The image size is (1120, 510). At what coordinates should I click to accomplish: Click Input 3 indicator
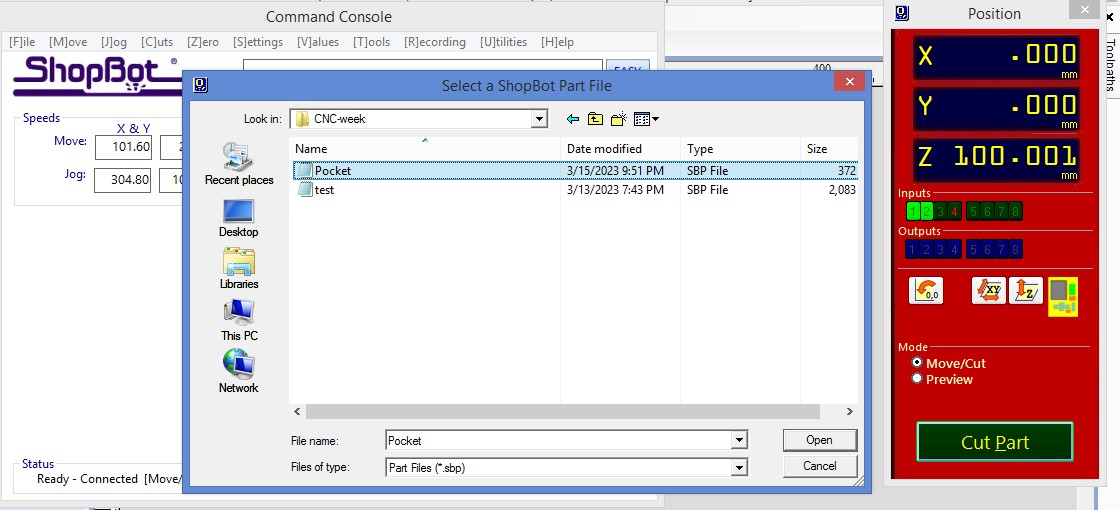941,211
